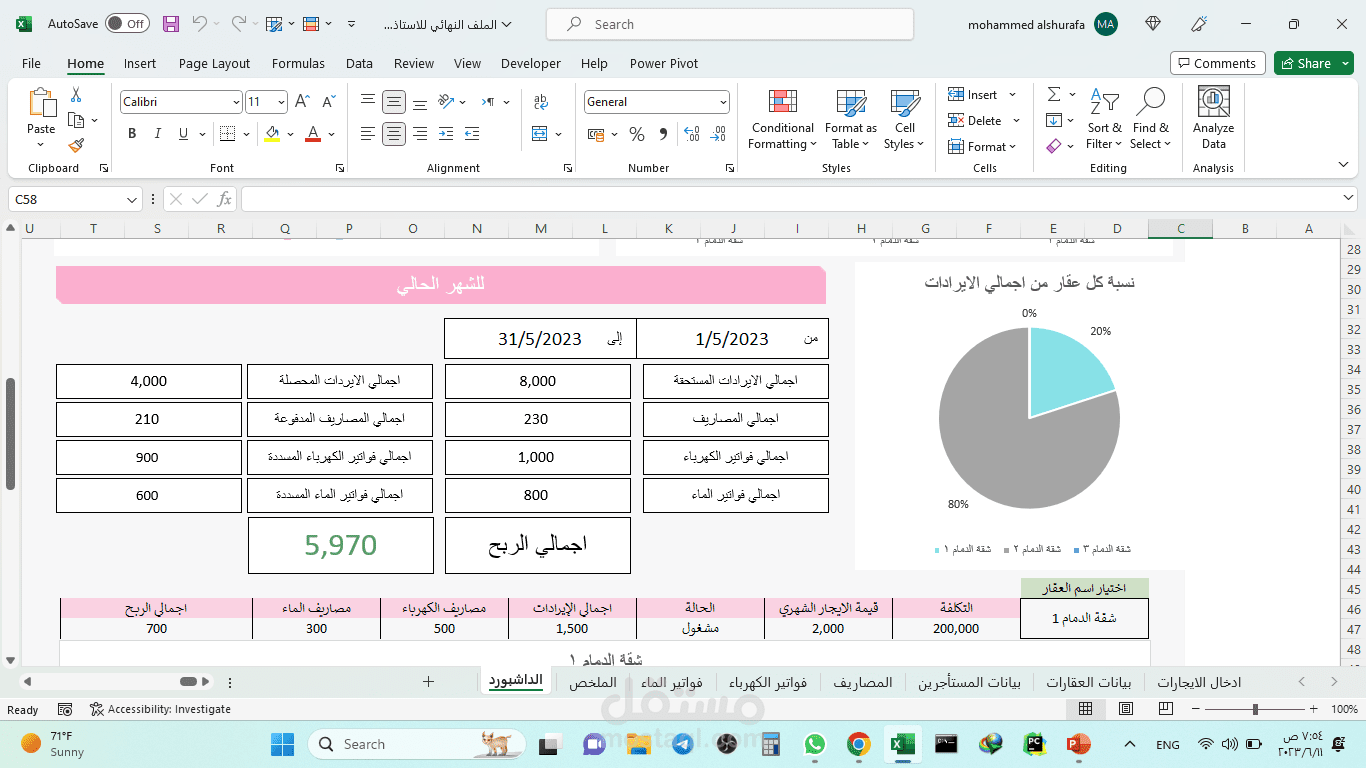Click the Save floppy disk icon
Screen dimensions: 1366x768
[x=171, y=24]
